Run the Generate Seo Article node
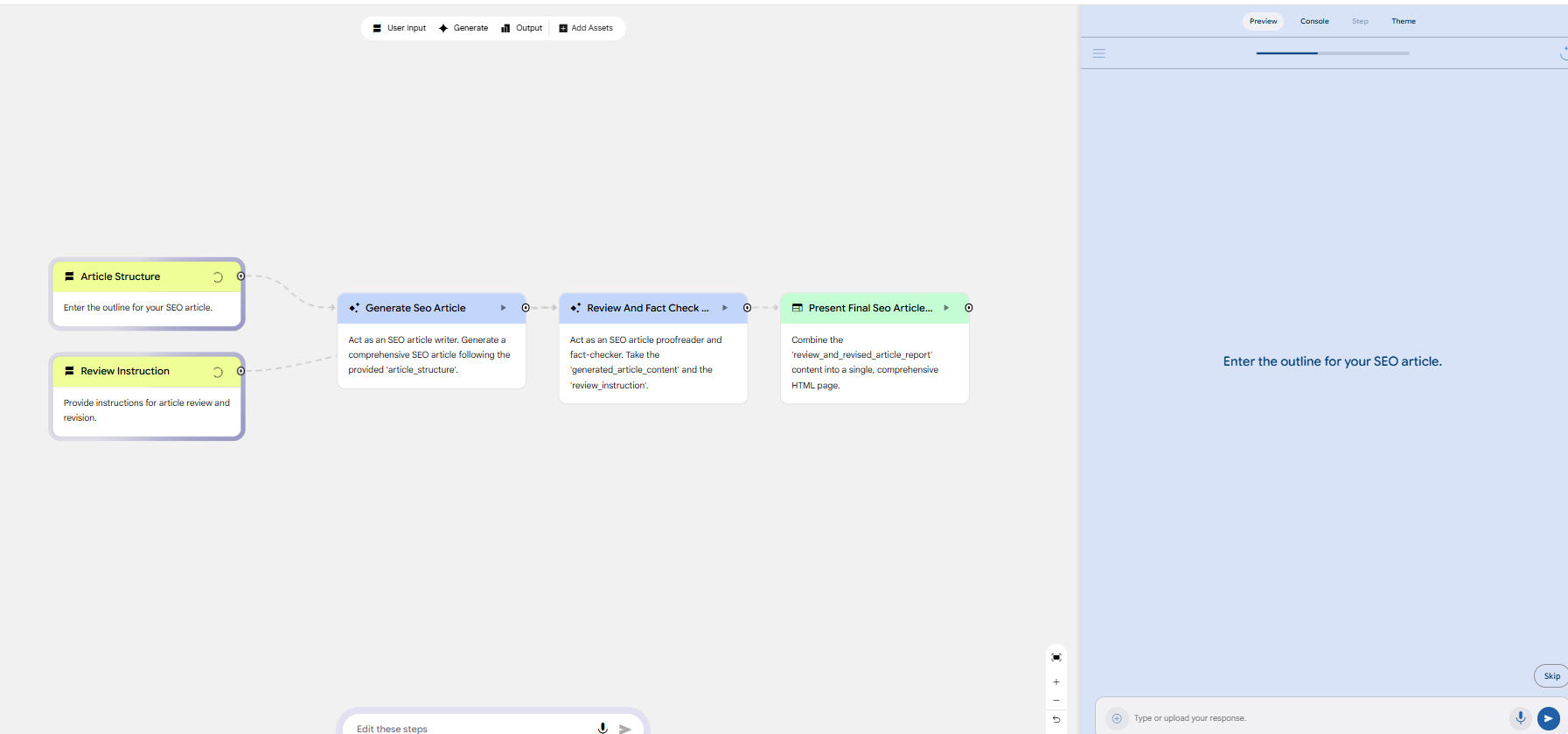The height and width of the screenshot is (734, 1568). [x=504, y=308]
